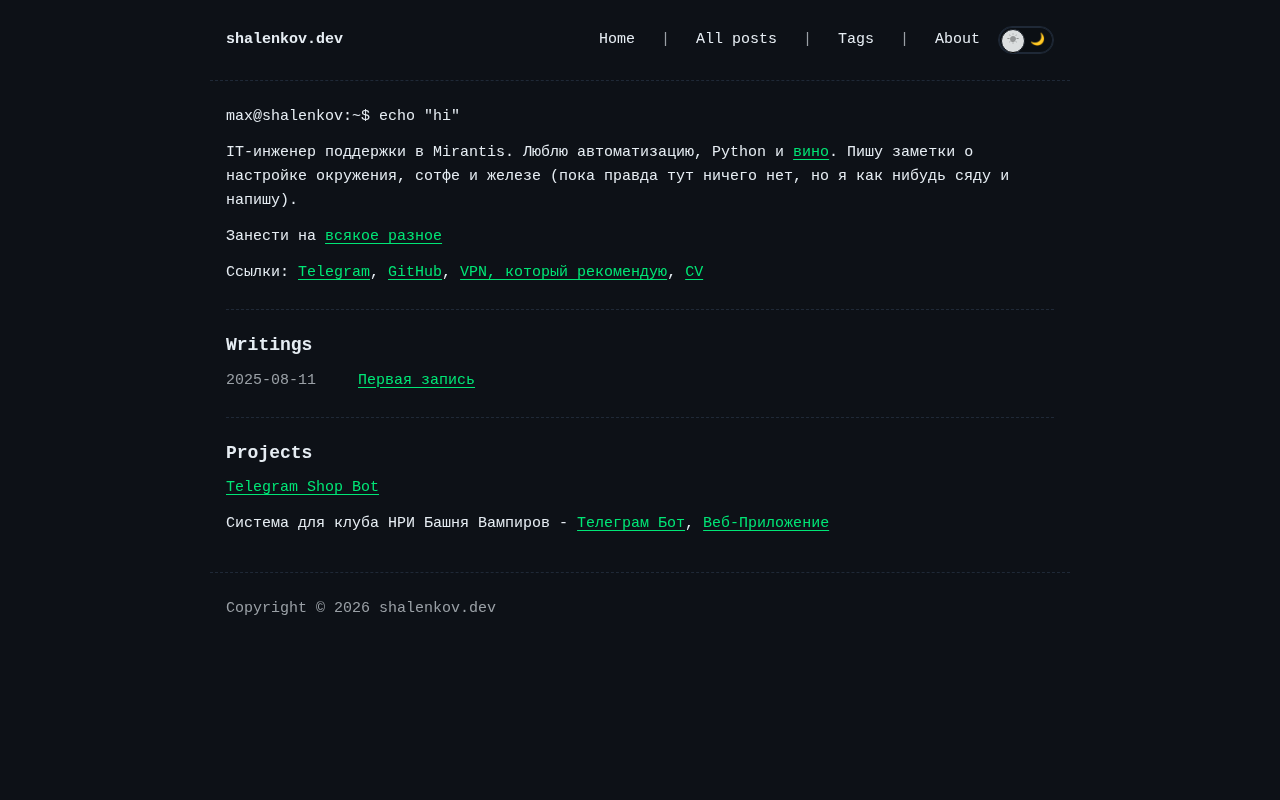Screen dimensions: 1280x800
Task: Open the recommended VPN link
Action: coord(563,272)
